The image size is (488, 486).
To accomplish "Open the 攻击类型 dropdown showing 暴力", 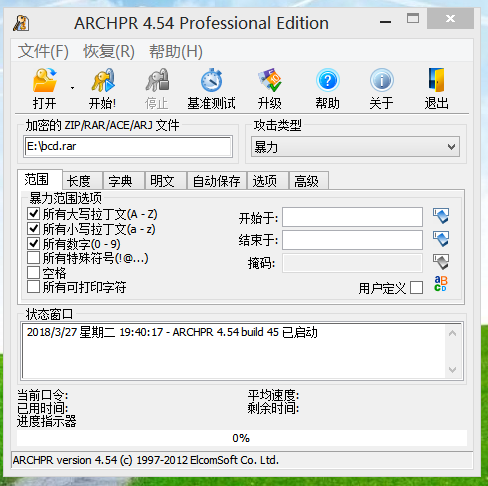I will [x=355, y=147].
